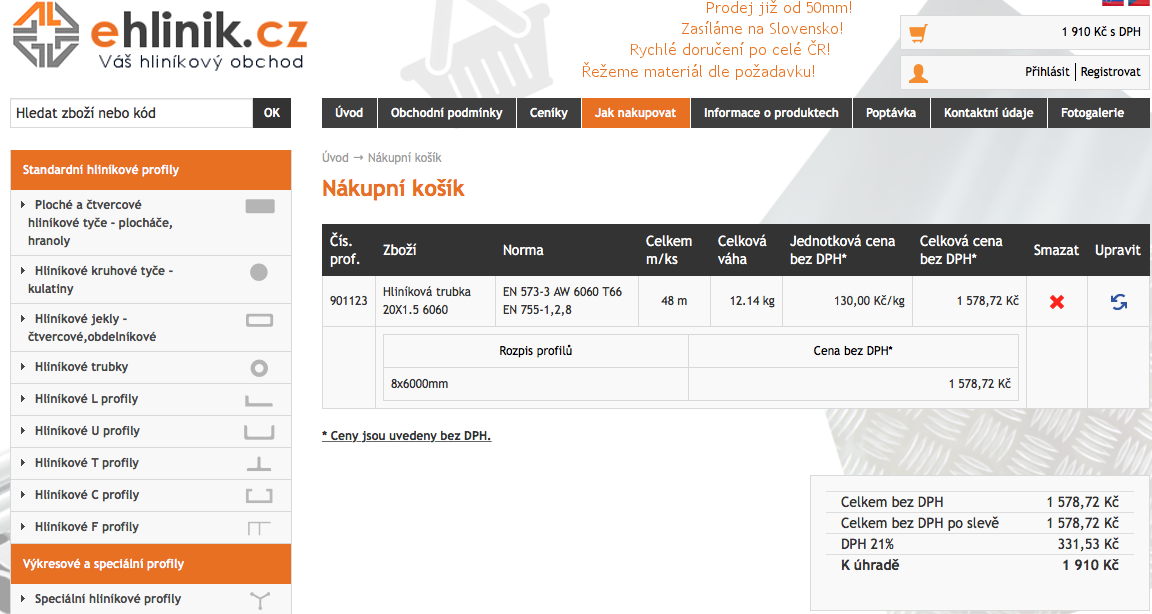The height and width of the screenshot is (614, 1152).
Task: Expand Hliníkové L profily category
Action: [x=86, y=399]
